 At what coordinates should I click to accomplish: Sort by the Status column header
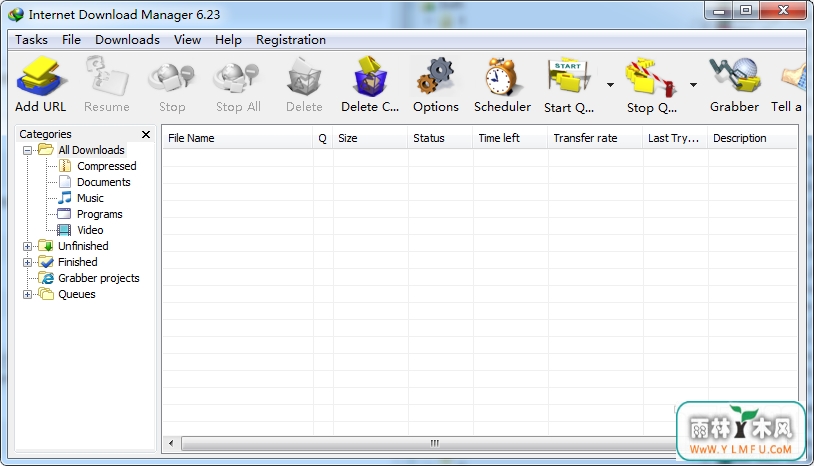440,138
